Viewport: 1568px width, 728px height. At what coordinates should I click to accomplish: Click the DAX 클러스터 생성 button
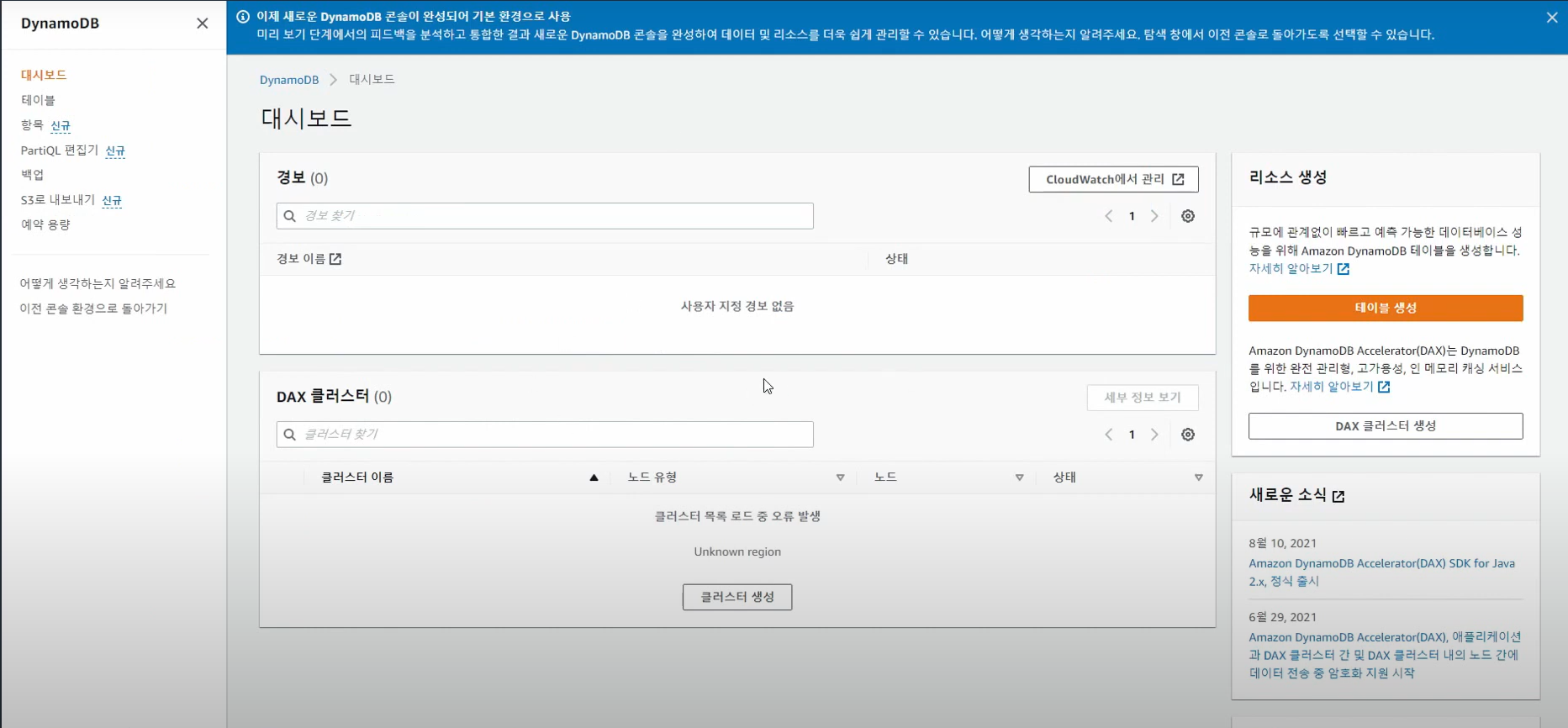pos(1386,426)
